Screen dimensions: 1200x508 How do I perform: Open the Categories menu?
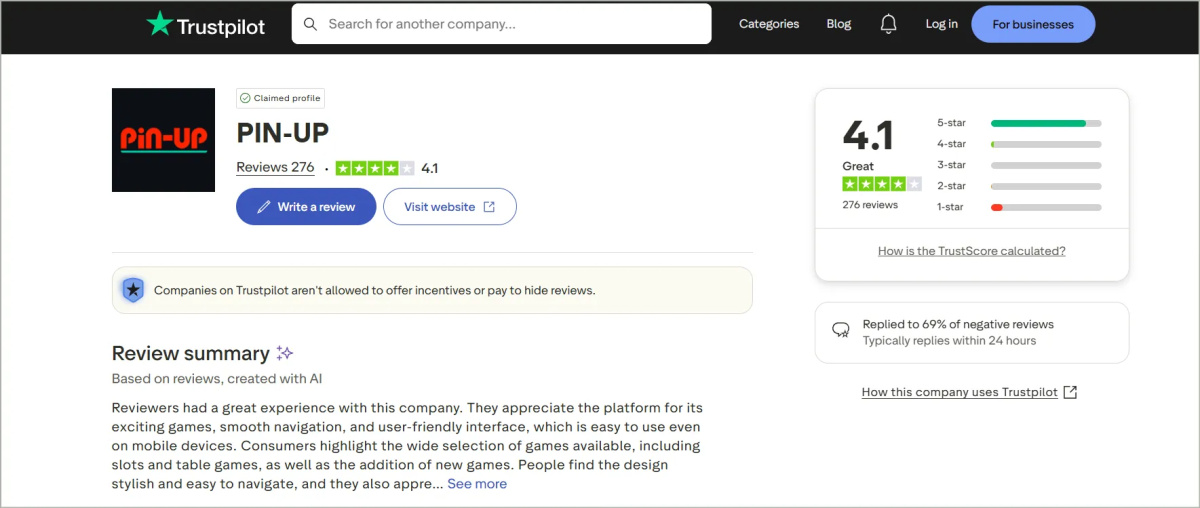tap(768, 24)
